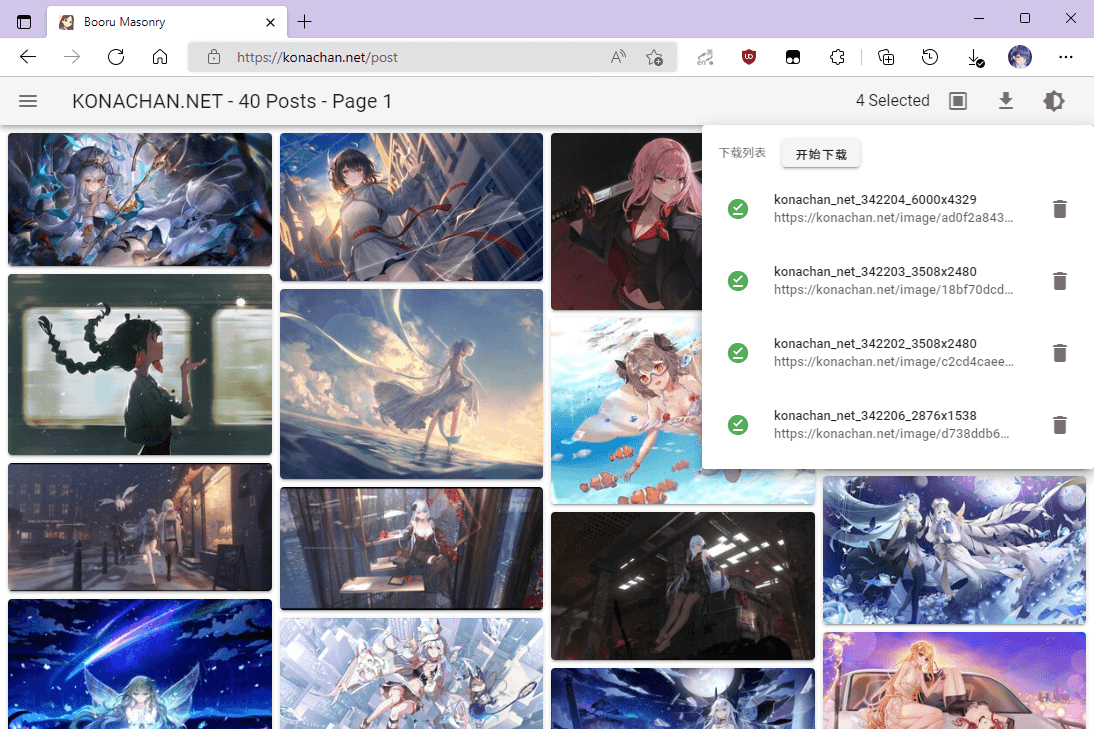Click the read aloud icon in address bar

(x=618, y=57)
